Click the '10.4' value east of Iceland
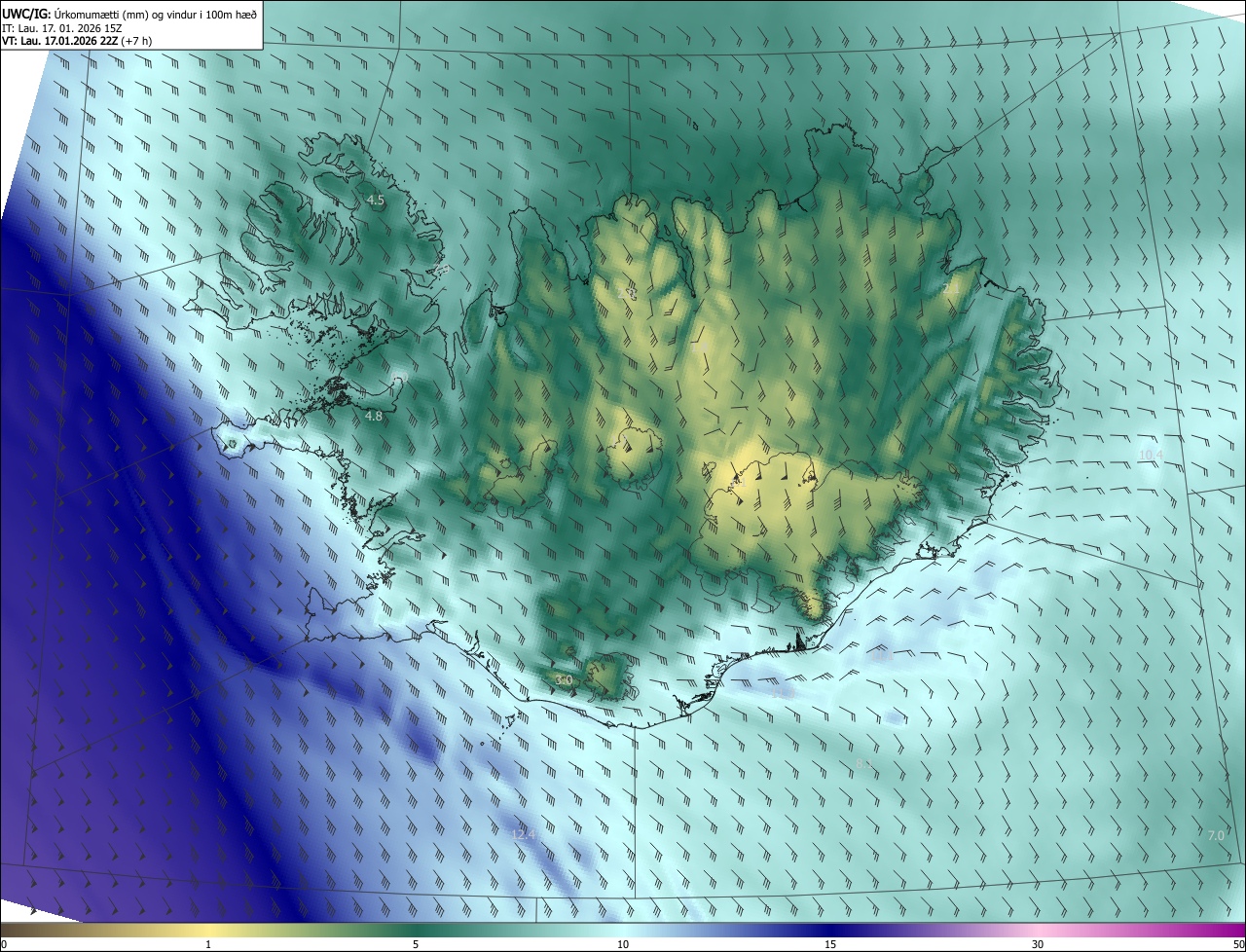The height and width of the screenshot is (952, 1246). coord(1151,455)
